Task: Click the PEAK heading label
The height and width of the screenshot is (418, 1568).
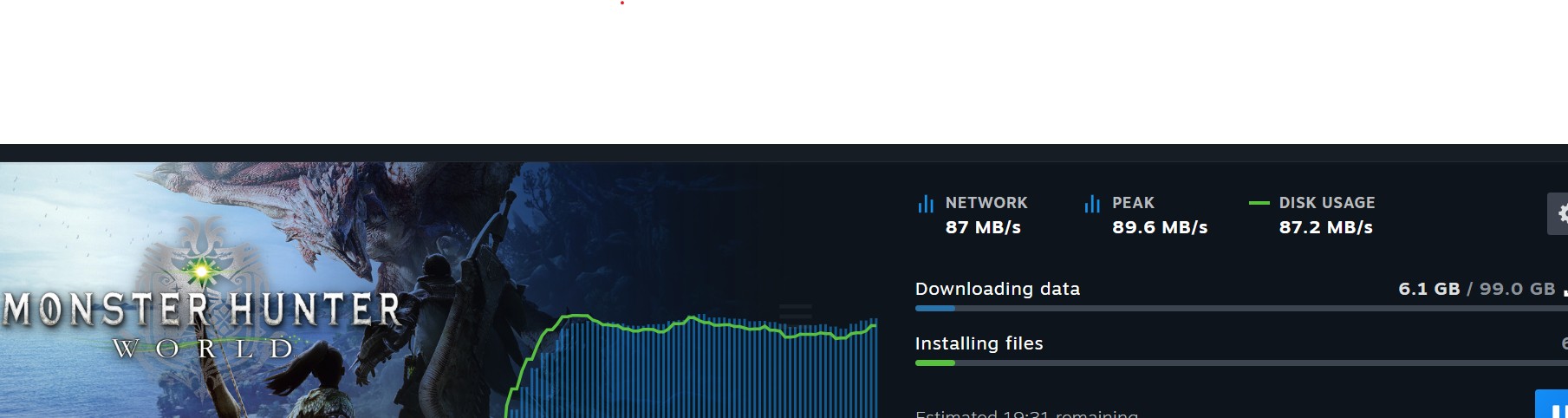Action: [1133, 203]
